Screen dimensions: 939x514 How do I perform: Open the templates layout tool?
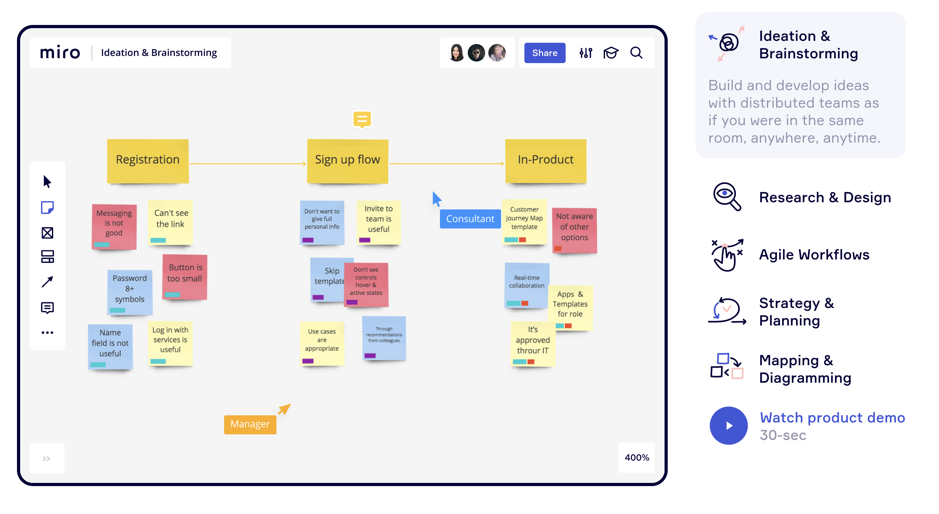click(47, 257)
